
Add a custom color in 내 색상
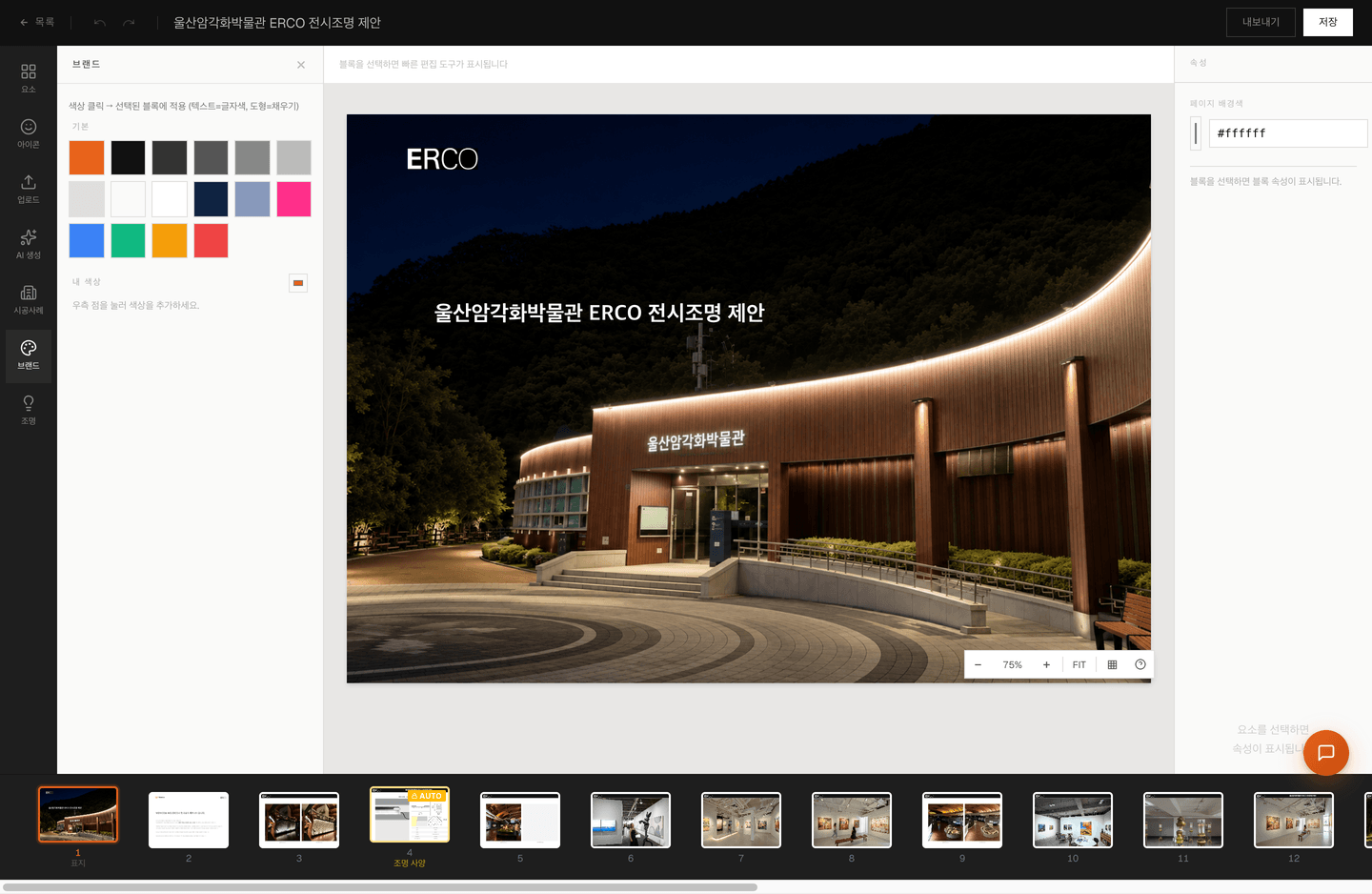(298, 283)
